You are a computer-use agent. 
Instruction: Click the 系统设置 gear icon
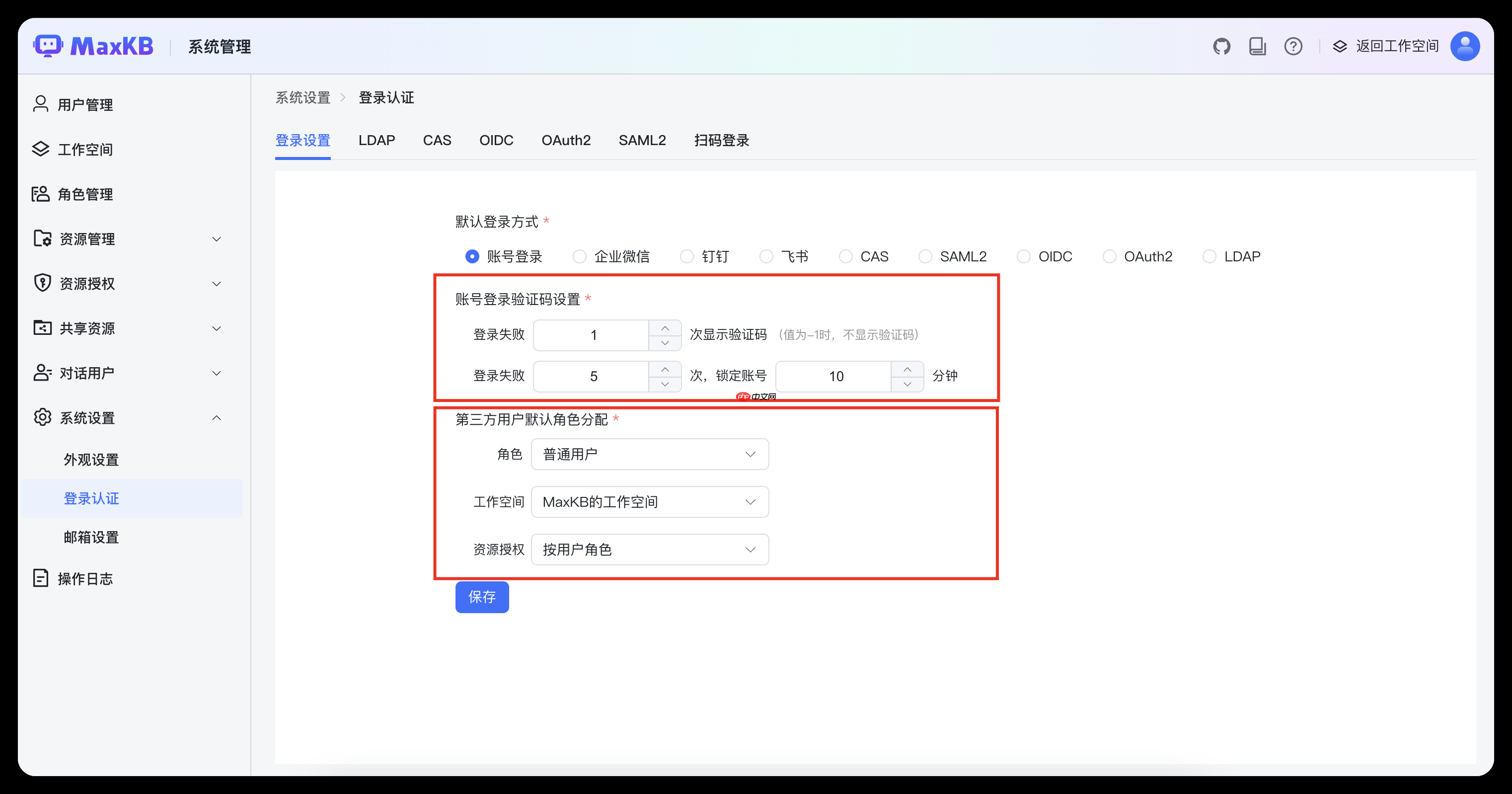tap(41, 417)
